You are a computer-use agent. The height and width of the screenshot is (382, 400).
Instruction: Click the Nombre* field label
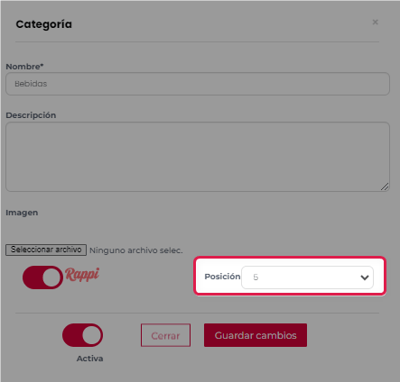pos(24,66)
